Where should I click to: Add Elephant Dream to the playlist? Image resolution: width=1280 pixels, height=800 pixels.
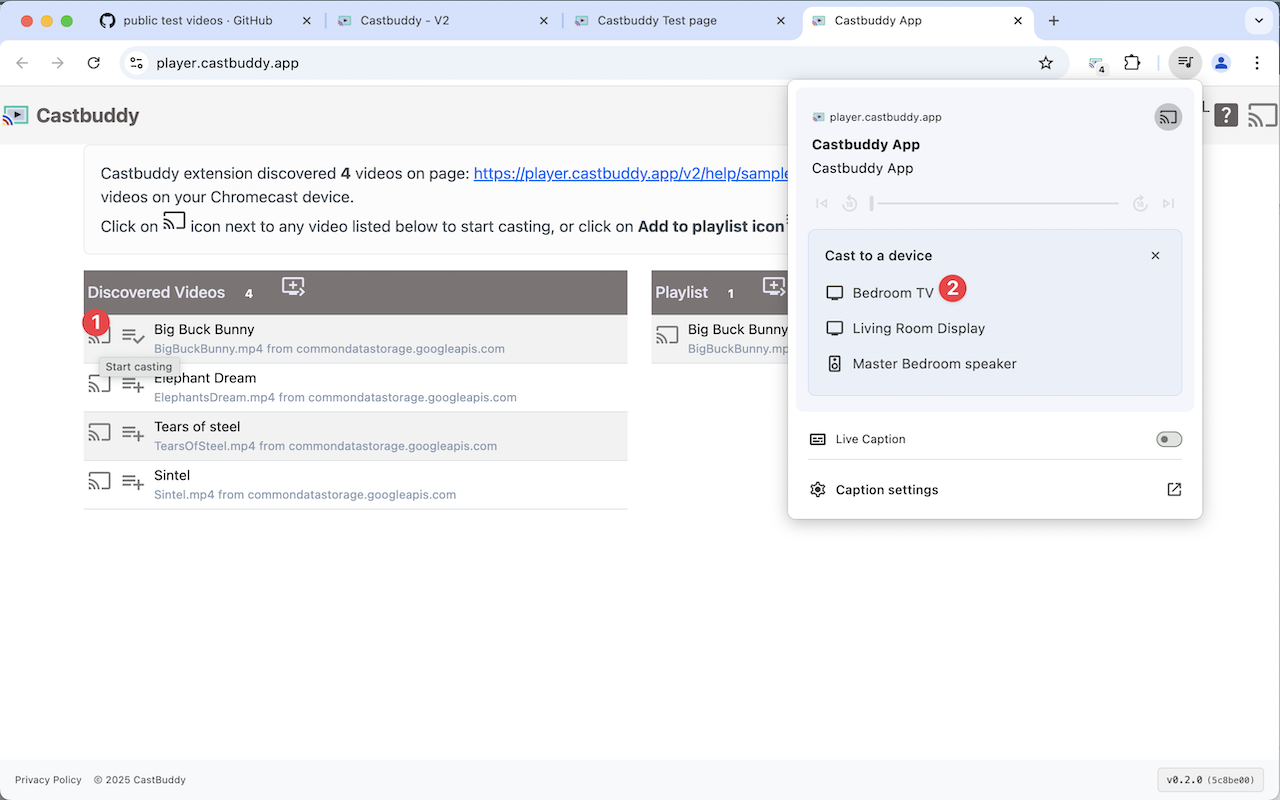tap(133, 384)
